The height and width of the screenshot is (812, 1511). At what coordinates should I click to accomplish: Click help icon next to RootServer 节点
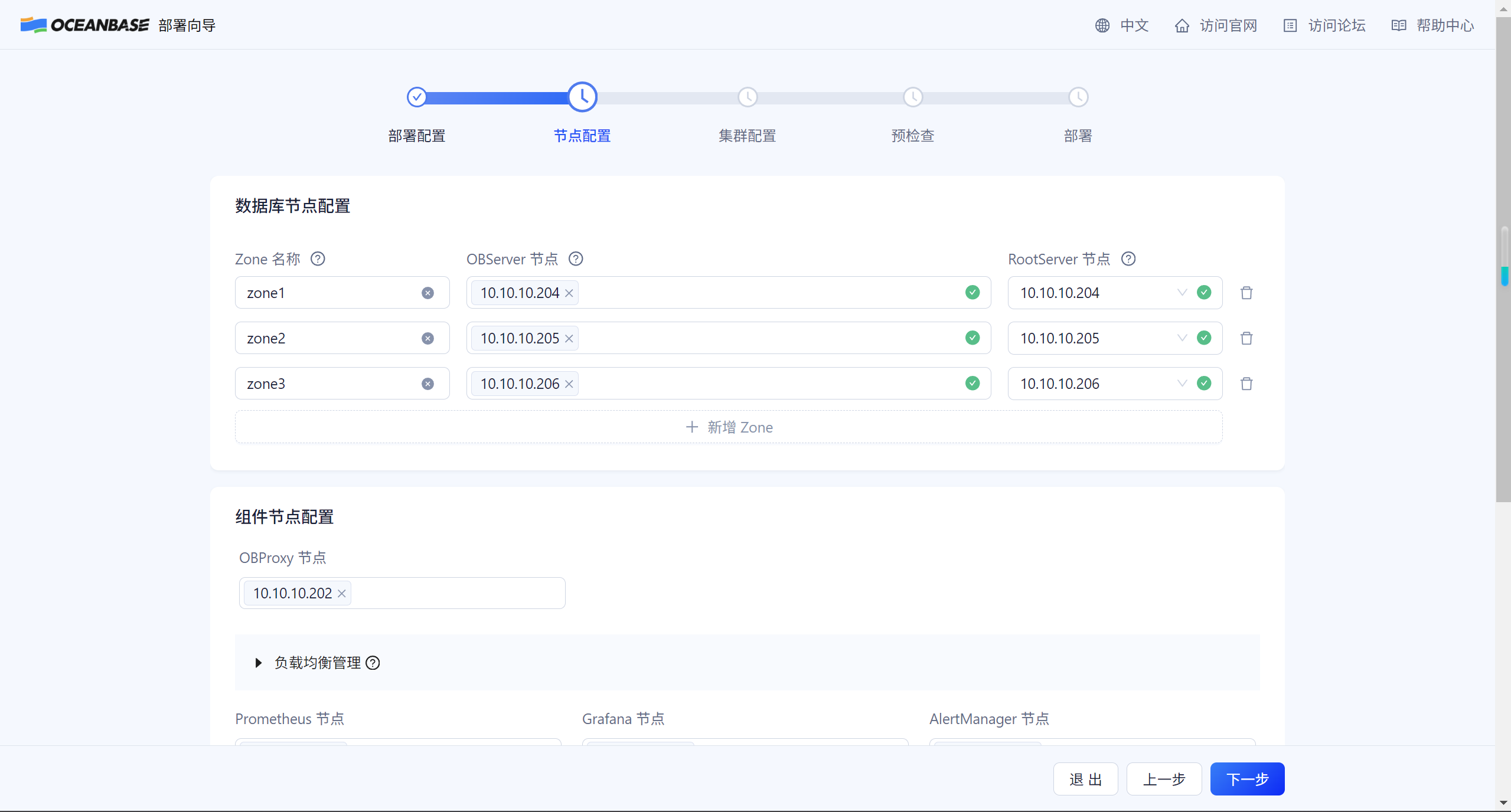click(1128, 259)
